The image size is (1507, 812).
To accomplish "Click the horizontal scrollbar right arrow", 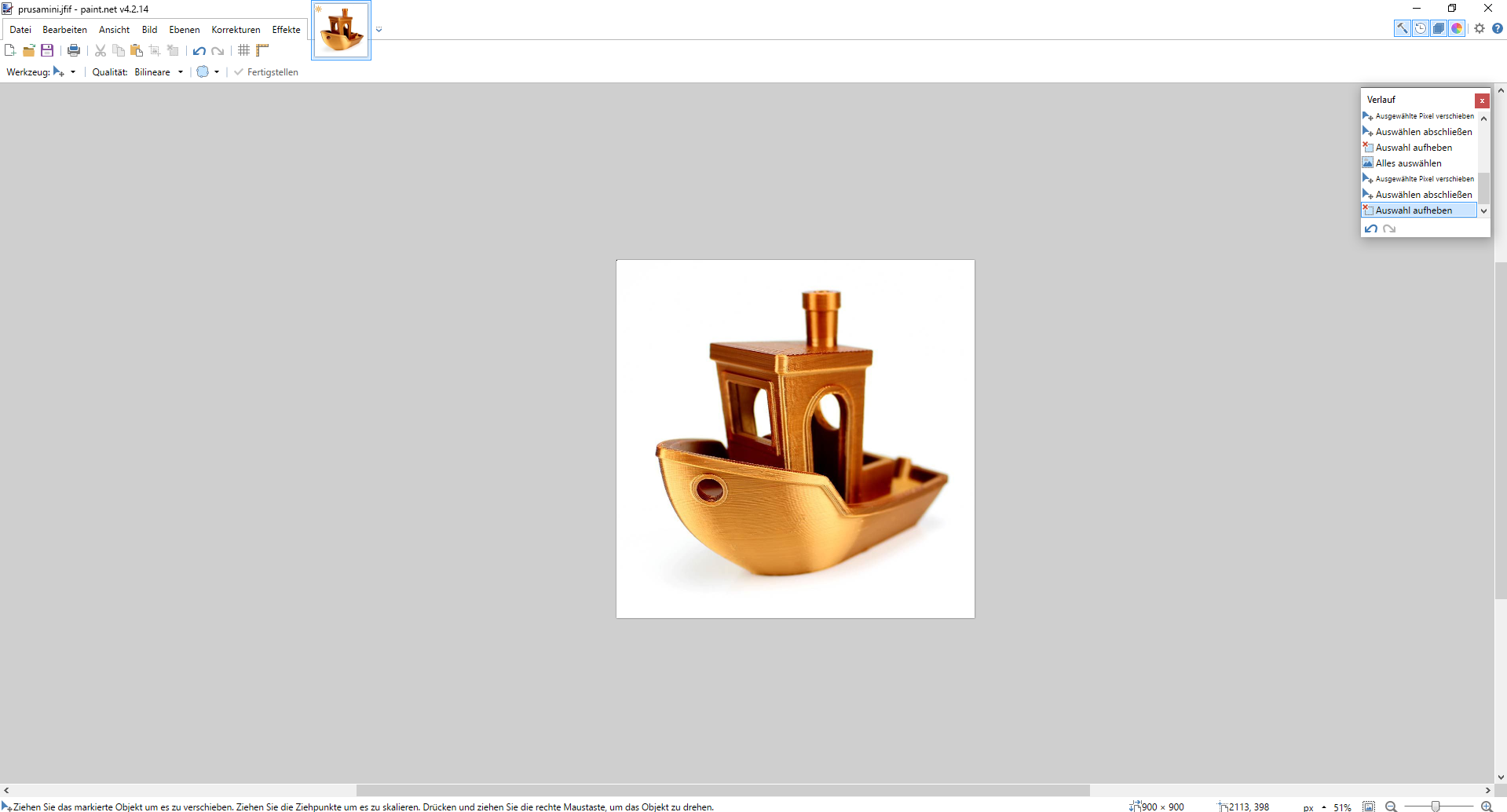I will point(1487,790).
